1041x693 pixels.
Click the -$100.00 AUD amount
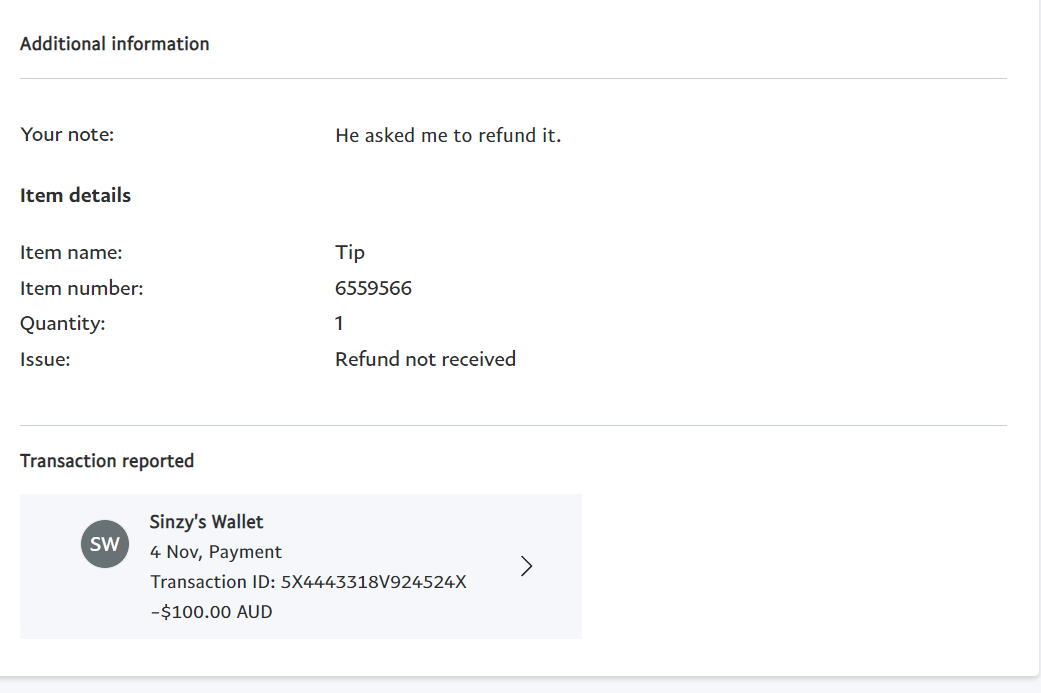click(211, 612)
